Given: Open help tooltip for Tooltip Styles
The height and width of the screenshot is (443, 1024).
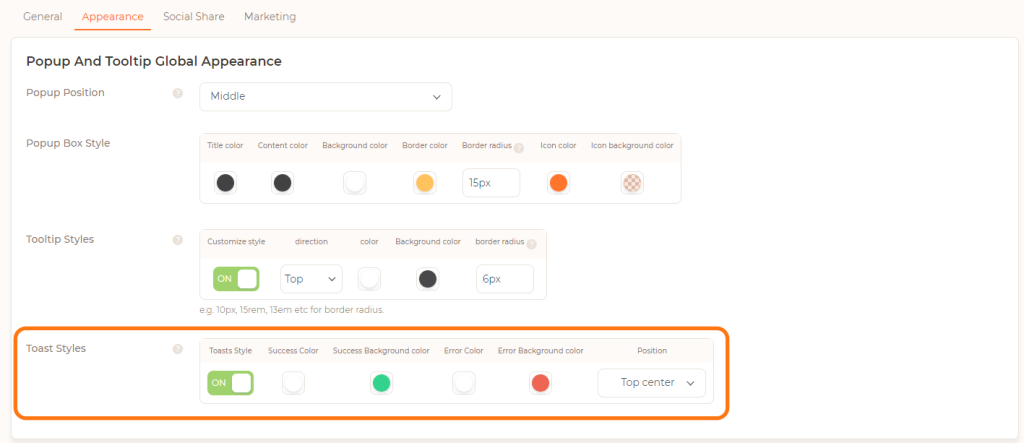Looking at the screenshot, I should click(x=177, y=240).
